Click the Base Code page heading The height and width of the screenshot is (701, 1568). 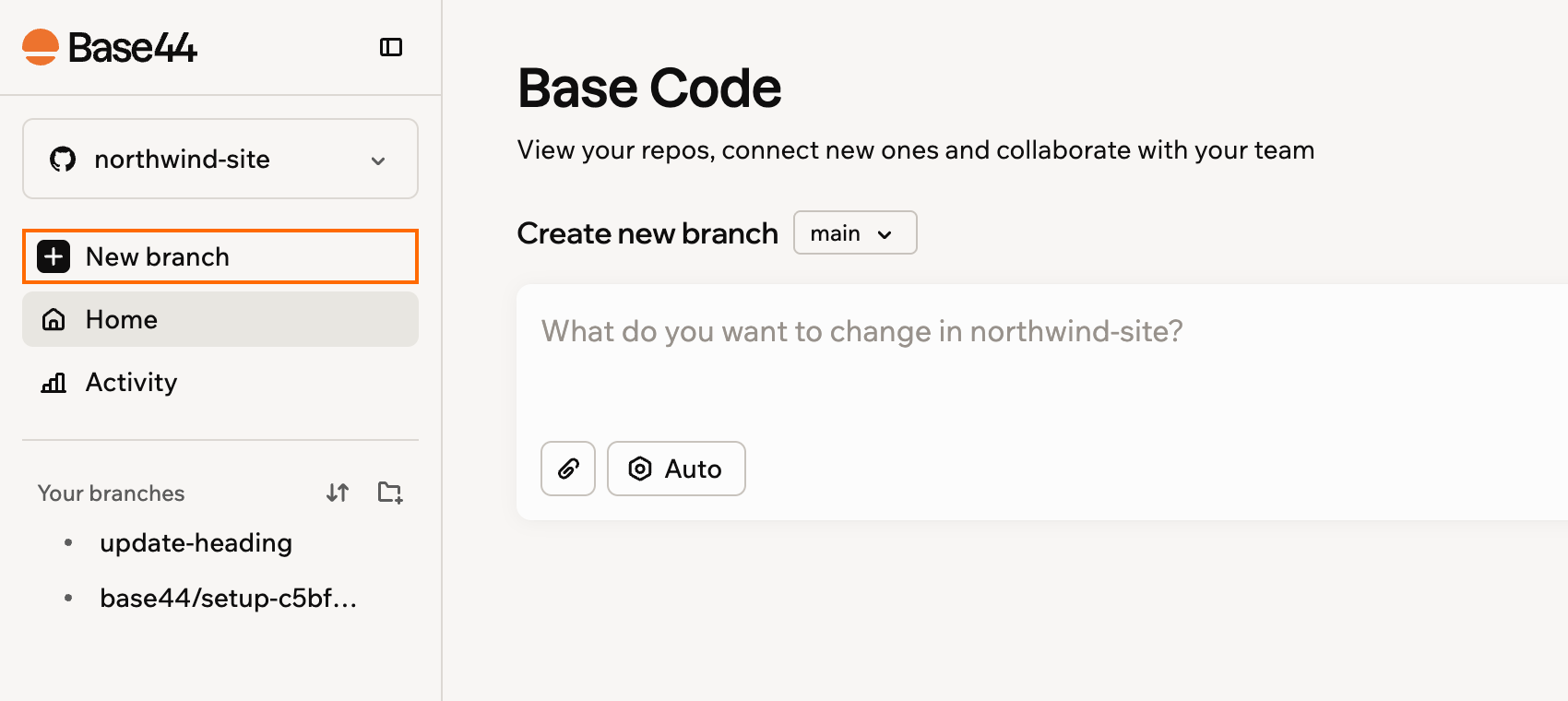[649, 88]
